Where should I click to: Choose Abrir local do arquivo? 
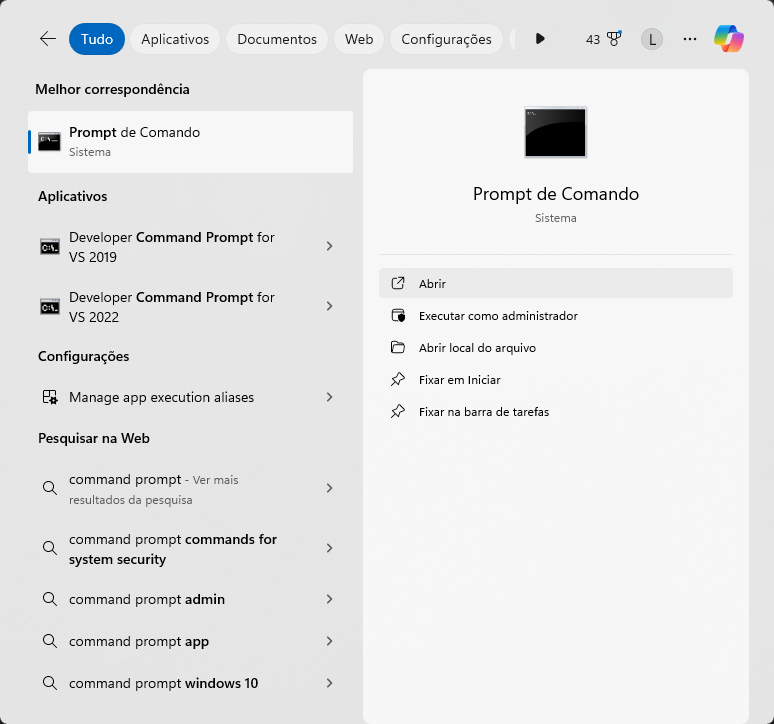pos(556,347)
